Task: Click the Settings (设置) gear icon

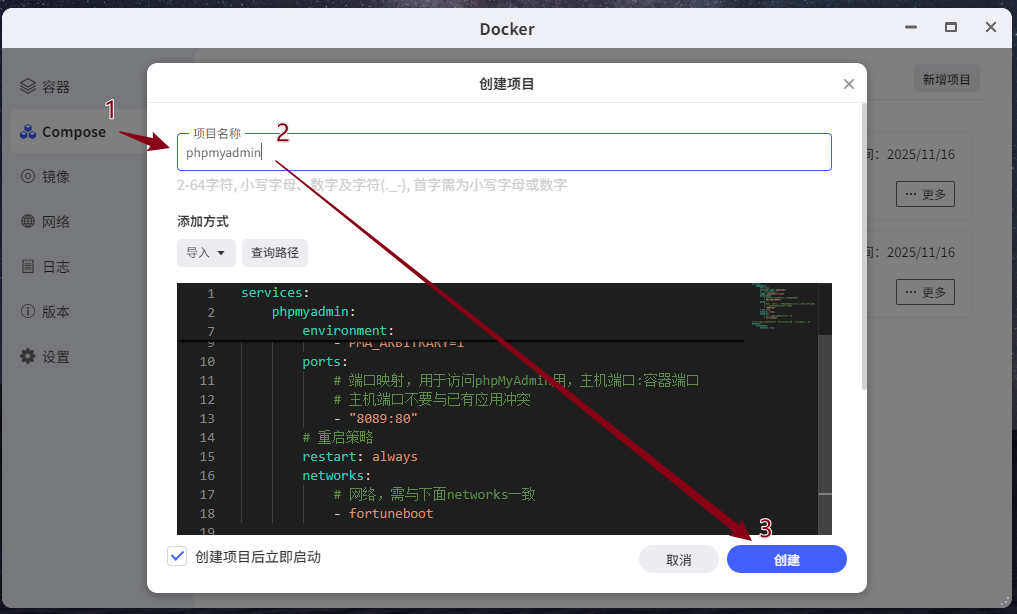Action: coord(28,357)
